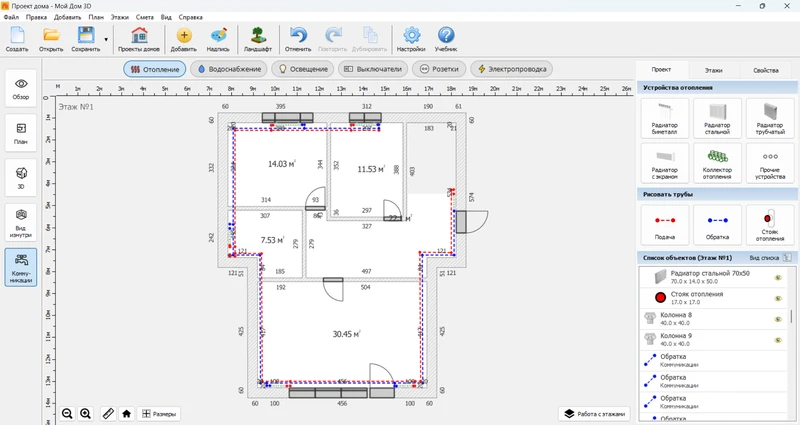
Task: Select the Стояк отопления pipe tool
Action: point(769,225)
